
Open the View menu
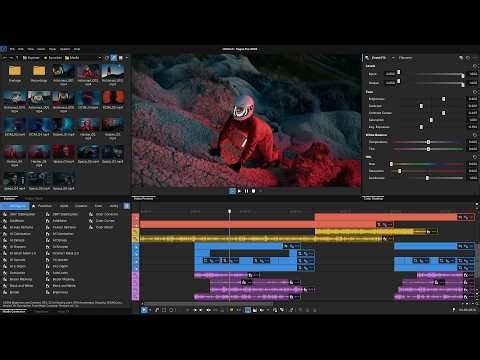(x=31, y=49)
